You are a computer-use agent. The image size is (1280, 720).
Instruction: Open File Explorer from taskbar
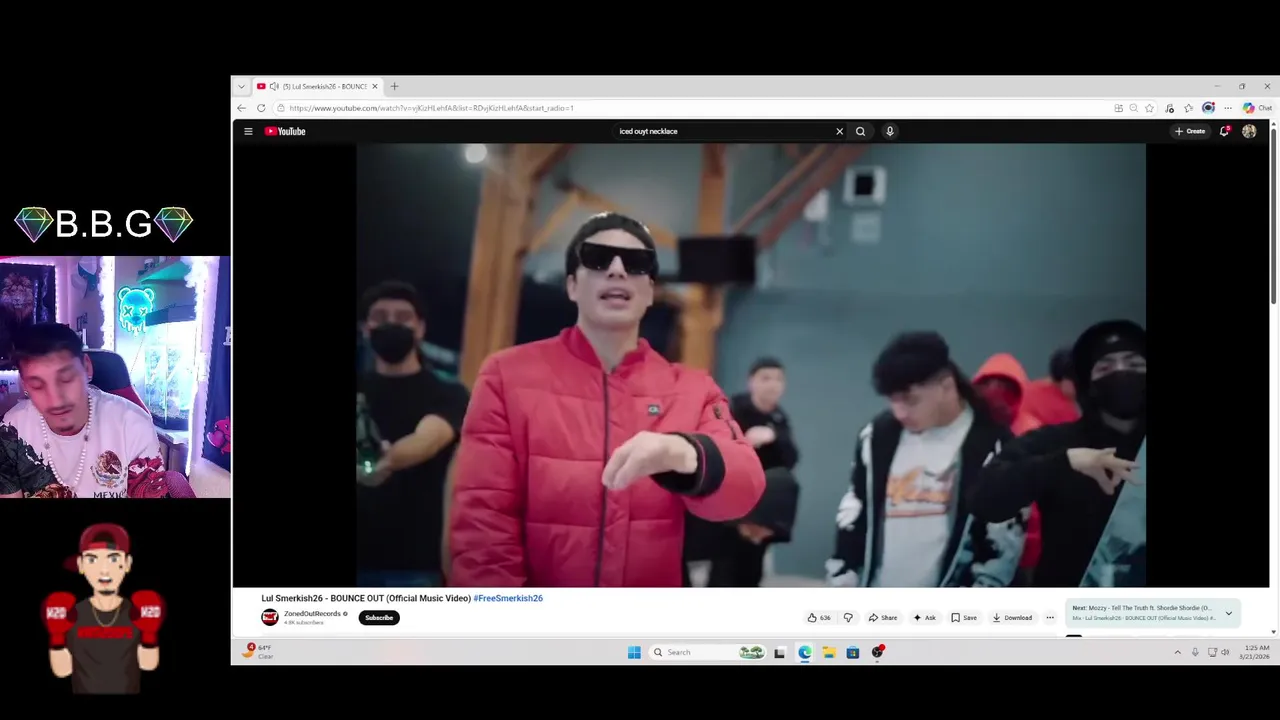pyautogui.click(x=829, y=652)
